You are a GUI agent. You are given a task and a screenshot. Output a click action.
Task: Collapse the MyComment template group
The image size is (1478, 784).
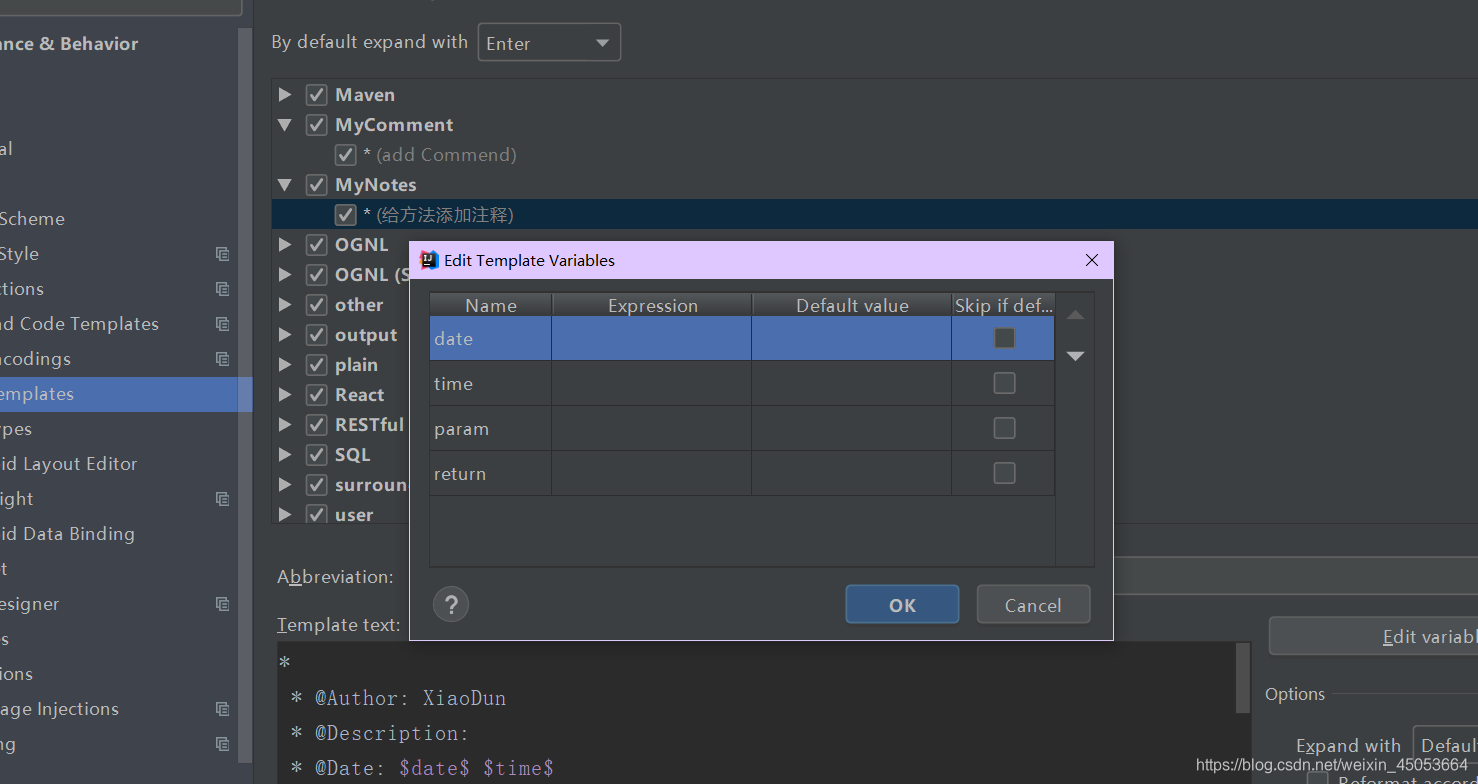click(285, 125)
